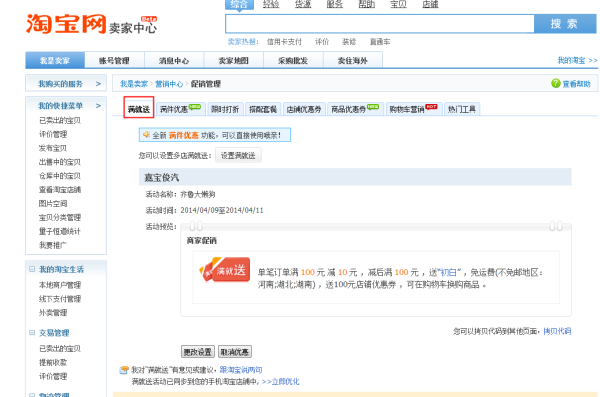Switch to the 店铺优惠券 tab

point(304,109)
